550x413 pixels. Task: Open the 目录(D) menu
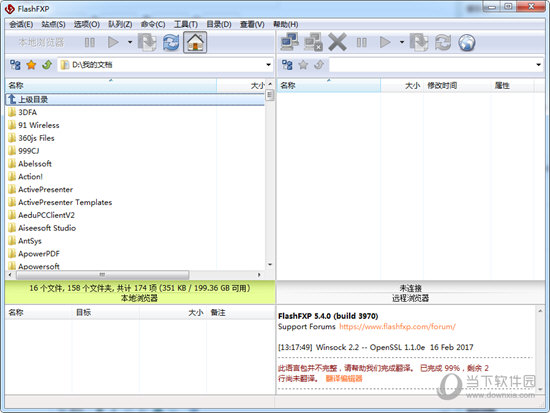[219, 24]
